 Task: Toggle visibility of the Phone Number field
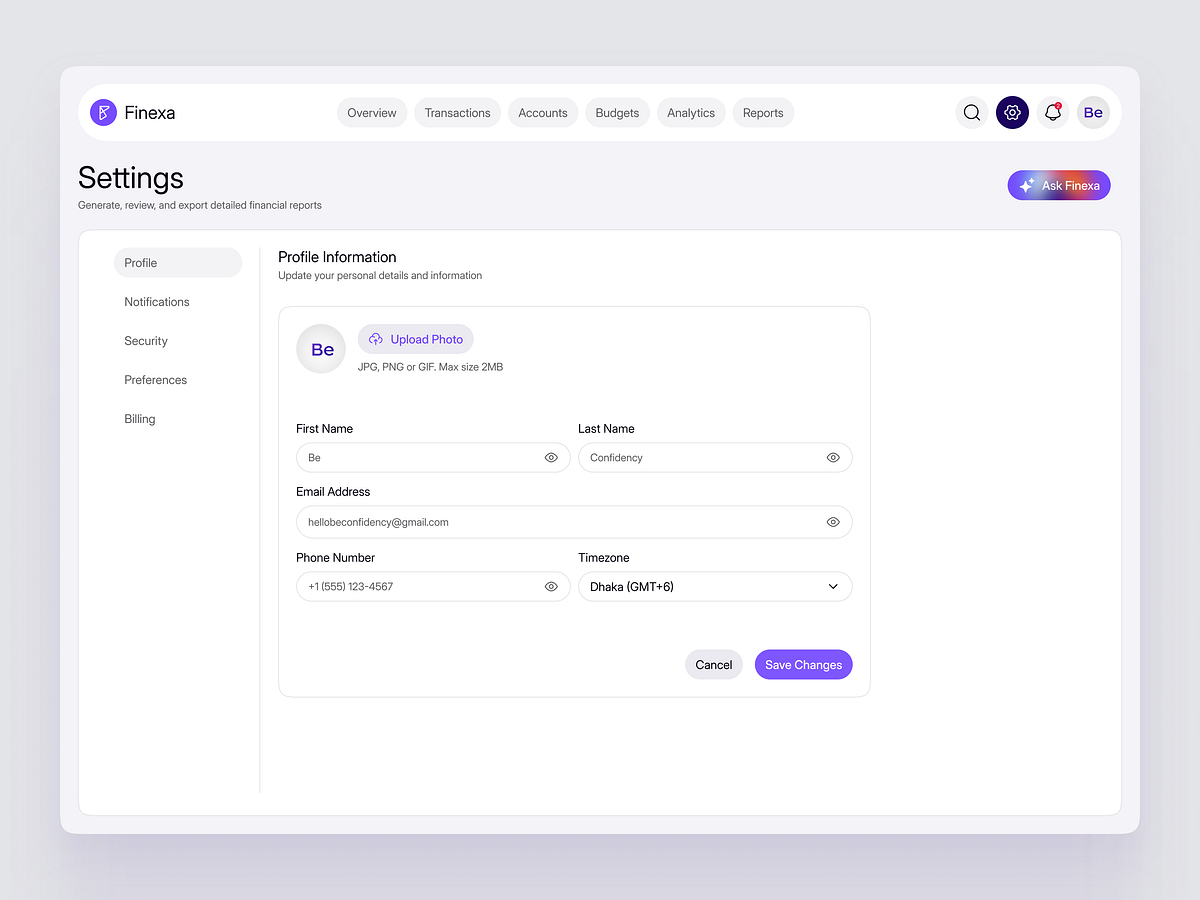[x=551, y=586]
